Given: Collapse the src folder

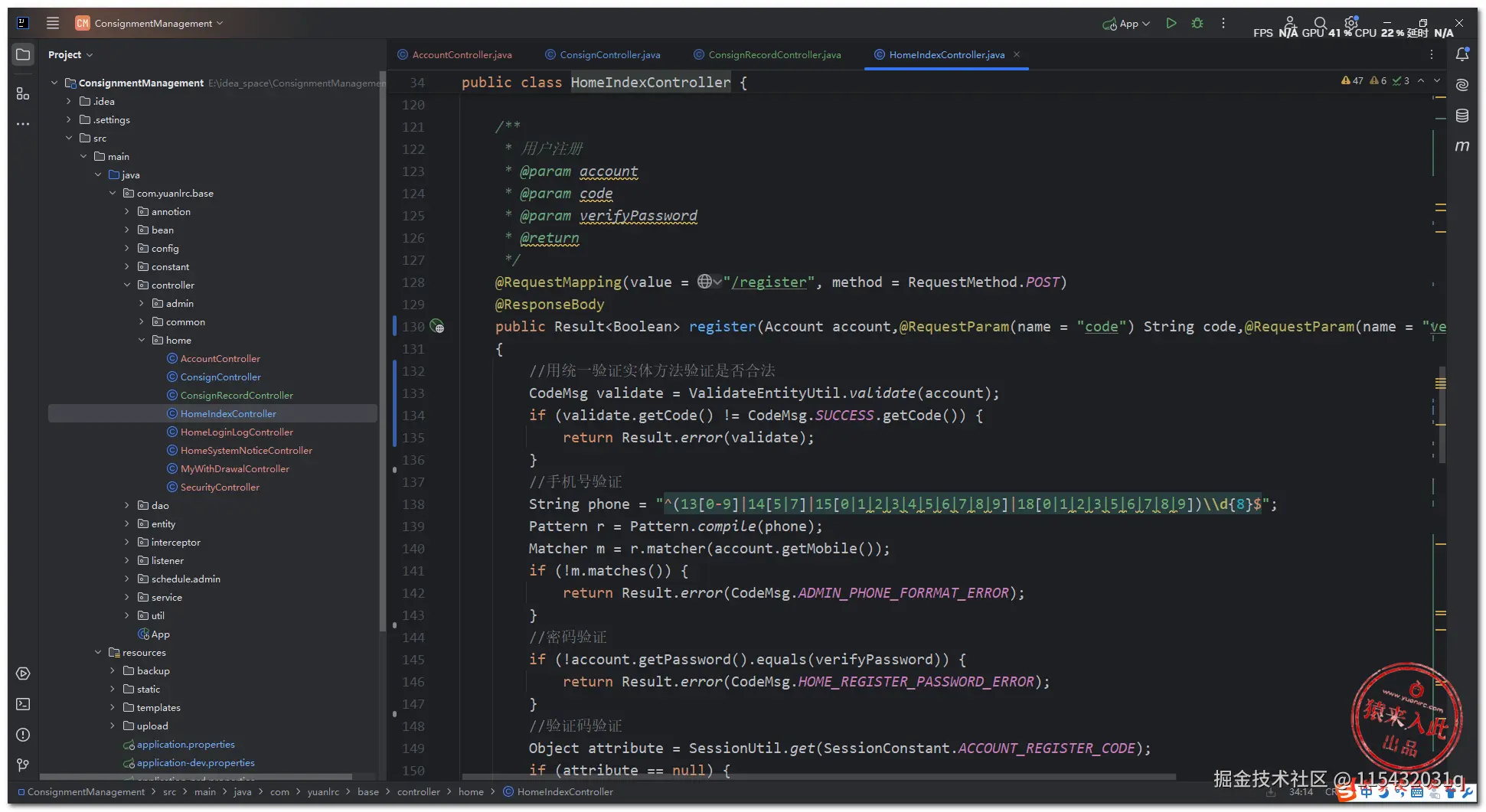Looking at the screenshot, I should [69, 138].
